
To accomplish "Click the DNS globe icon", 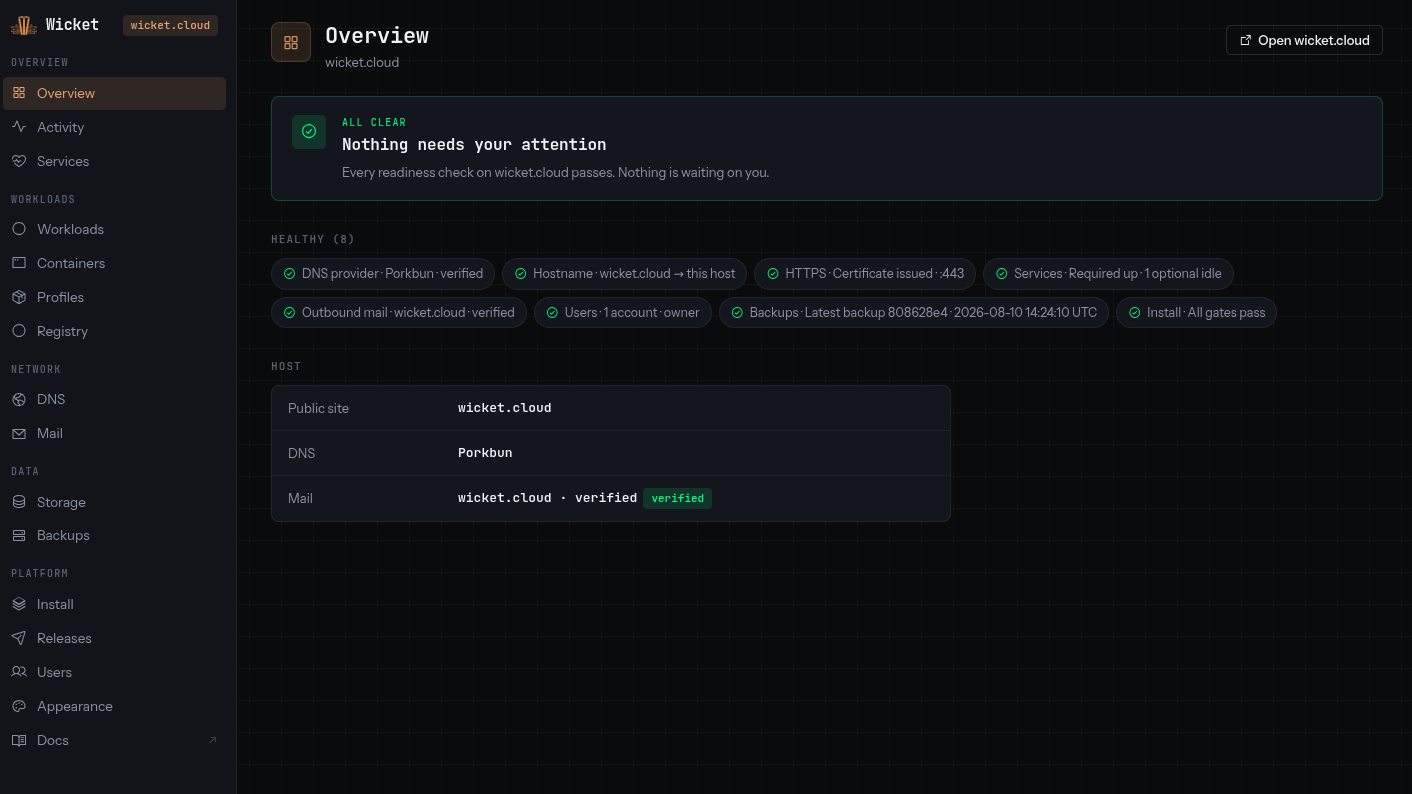I will tap(19, 399).
